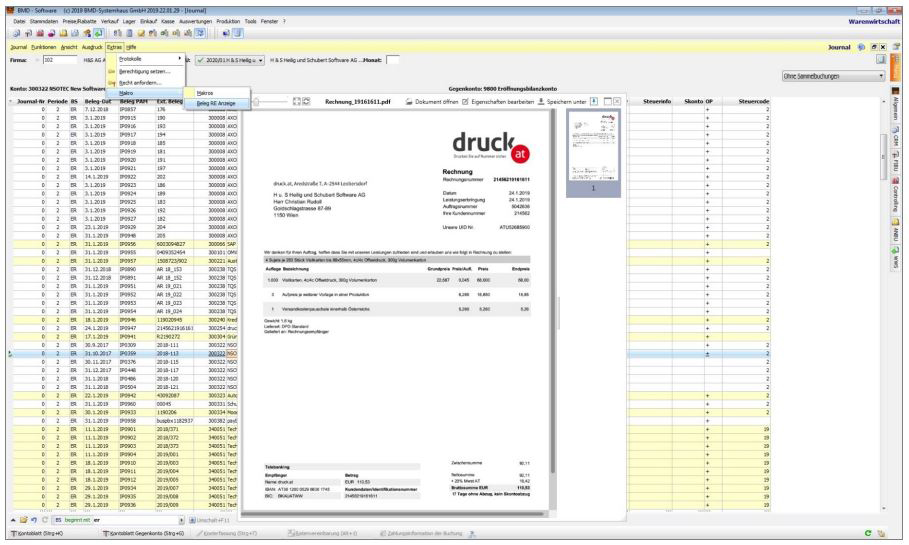This screenshot has width=909, height=545.
Task: Click Eigenschaften bearbeiten in PDF toolbar
Action: pos(497,101)
